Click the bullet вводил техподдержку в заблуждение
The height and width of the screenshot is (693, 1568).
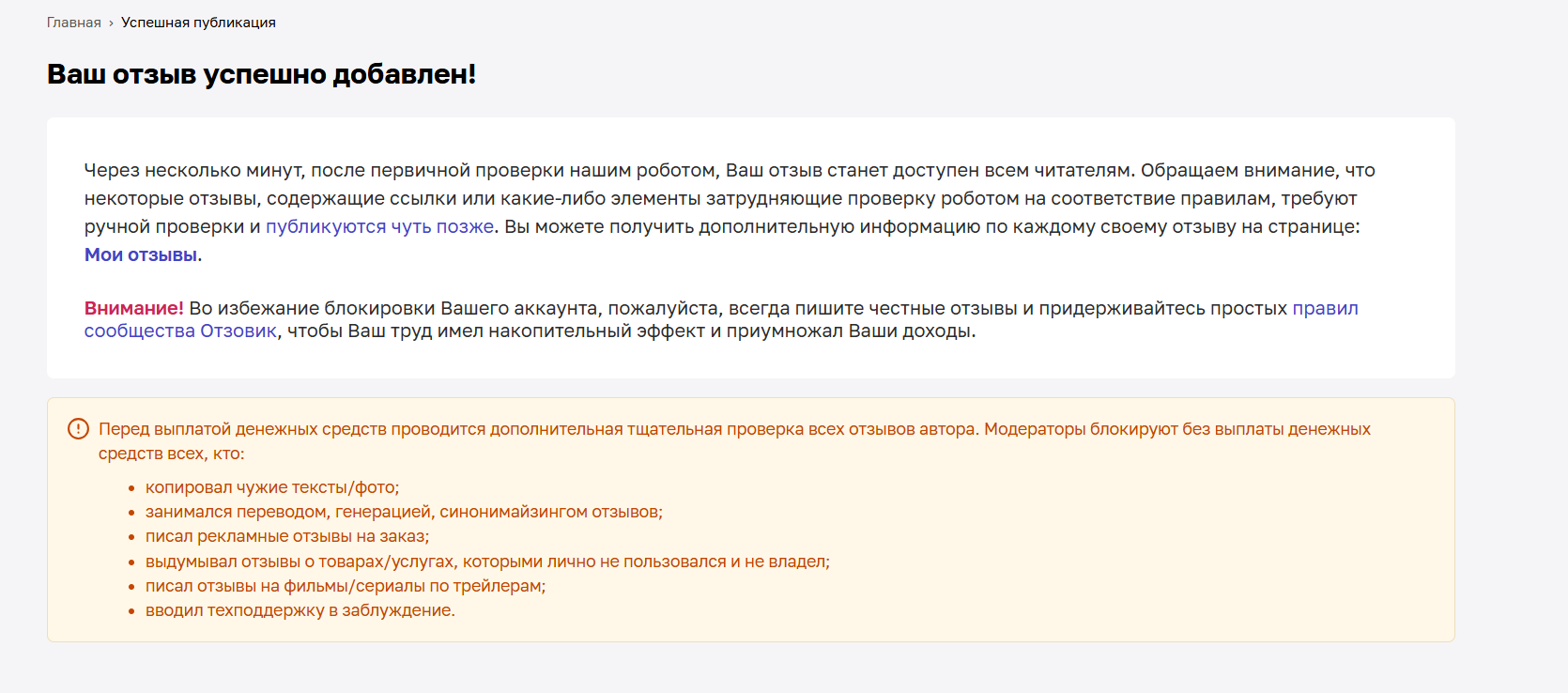pos(300,610)
